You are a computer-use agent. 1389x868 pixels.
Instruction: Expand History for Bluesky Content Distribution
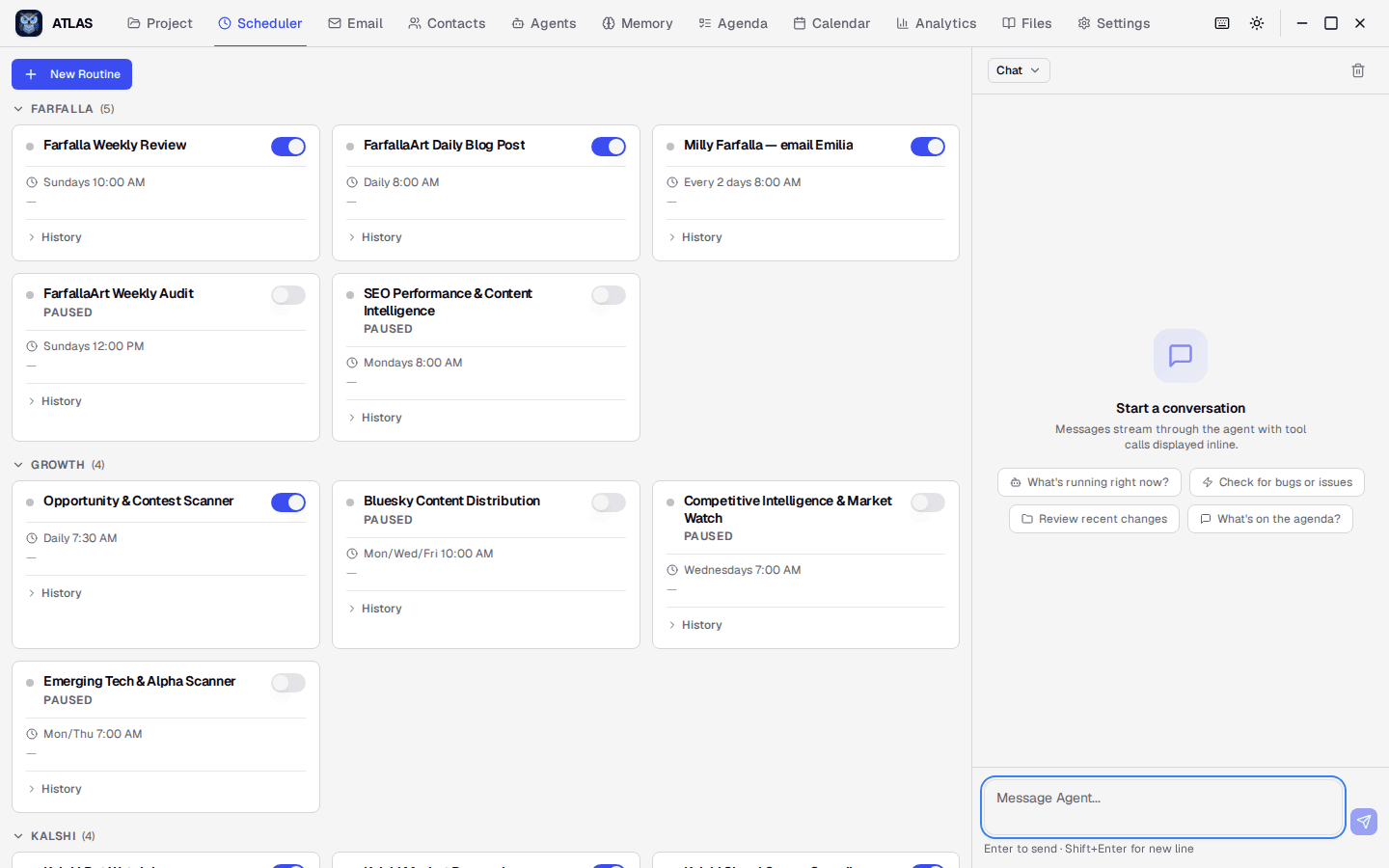374,609
